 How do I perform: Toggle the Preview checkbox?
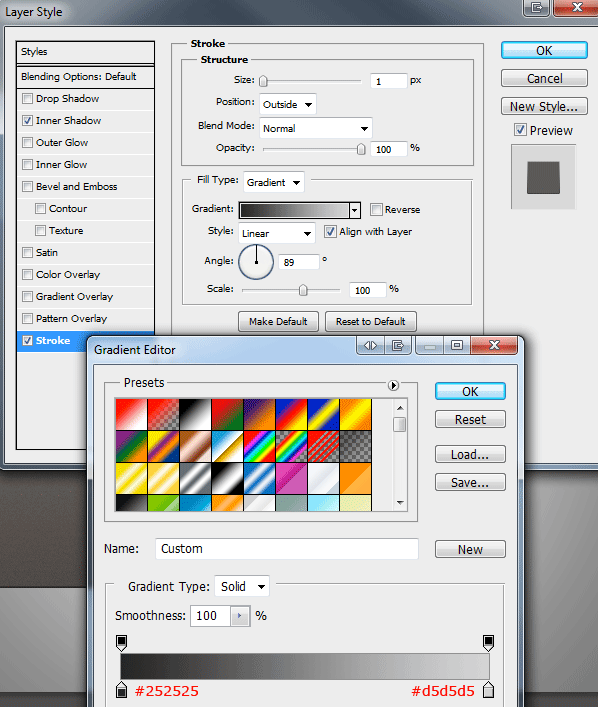tap(520, 130)
